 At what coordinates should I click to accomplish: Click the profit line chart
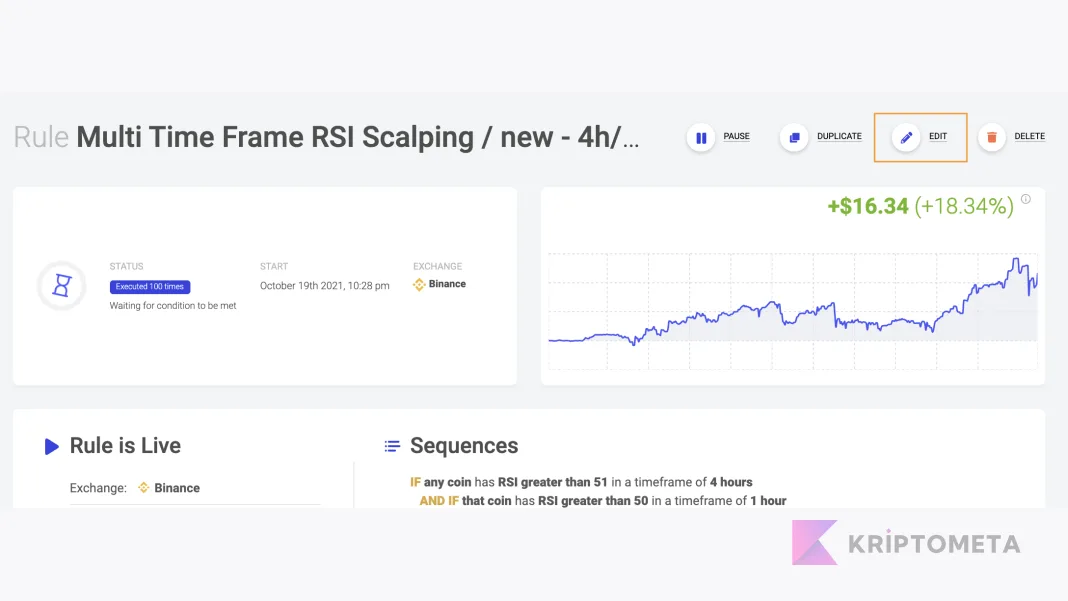[793, 311]
